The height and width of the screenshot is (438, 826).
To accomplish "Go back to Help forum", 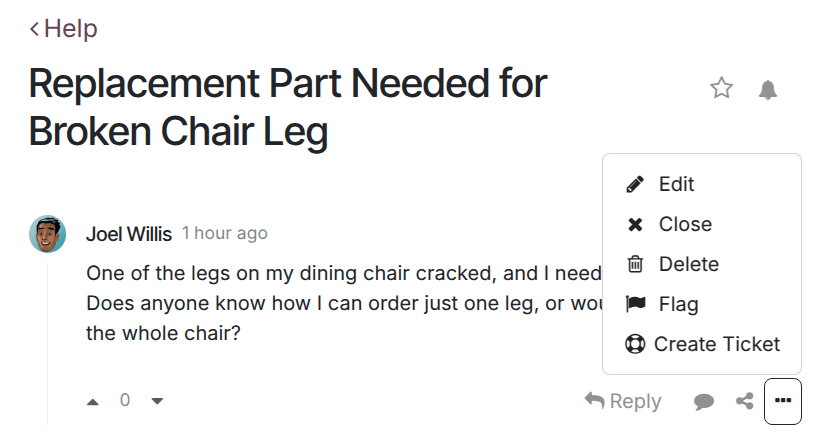I will (x=64, y=29).
